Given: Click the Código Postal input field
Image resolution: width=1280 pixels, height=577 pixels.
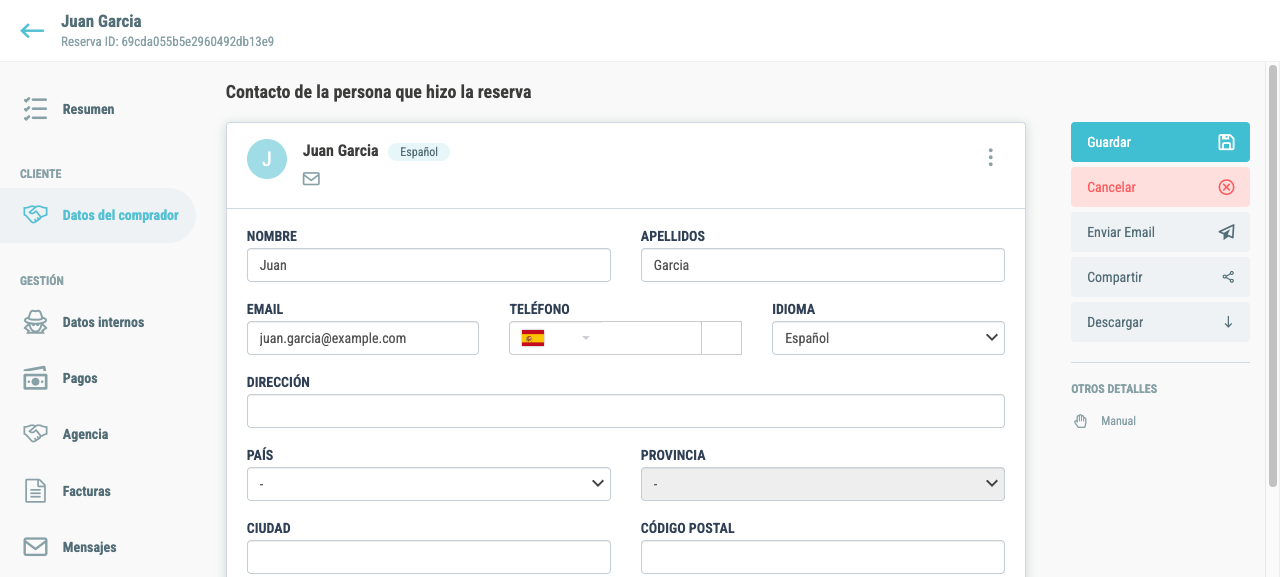Looking at the screenshot, I should (822, 557).
